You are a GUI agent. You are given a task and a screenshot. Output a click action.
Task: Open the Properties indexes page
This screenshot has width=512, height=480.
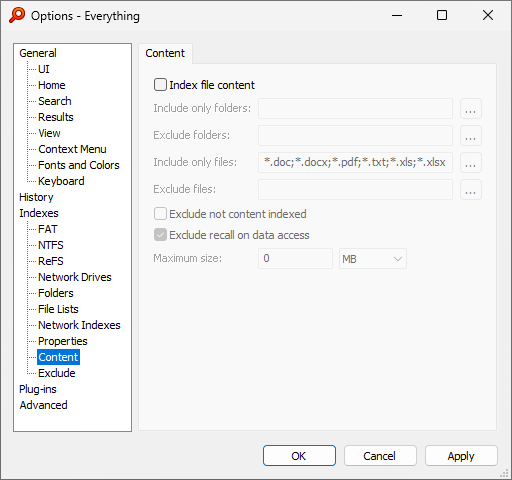pos(63,341)
